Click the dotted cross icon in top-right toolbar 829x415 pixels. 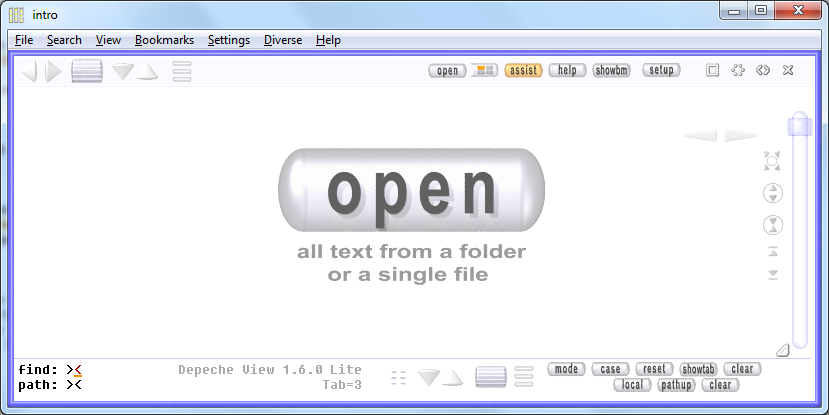(738, 70)
